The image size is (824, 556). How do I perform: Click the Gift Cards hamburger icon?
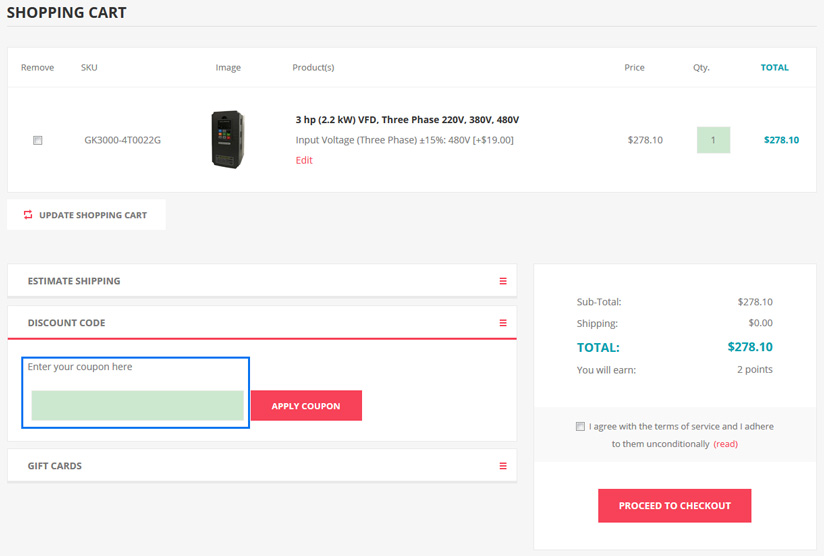pyautogui.click(x=503, y=466)
